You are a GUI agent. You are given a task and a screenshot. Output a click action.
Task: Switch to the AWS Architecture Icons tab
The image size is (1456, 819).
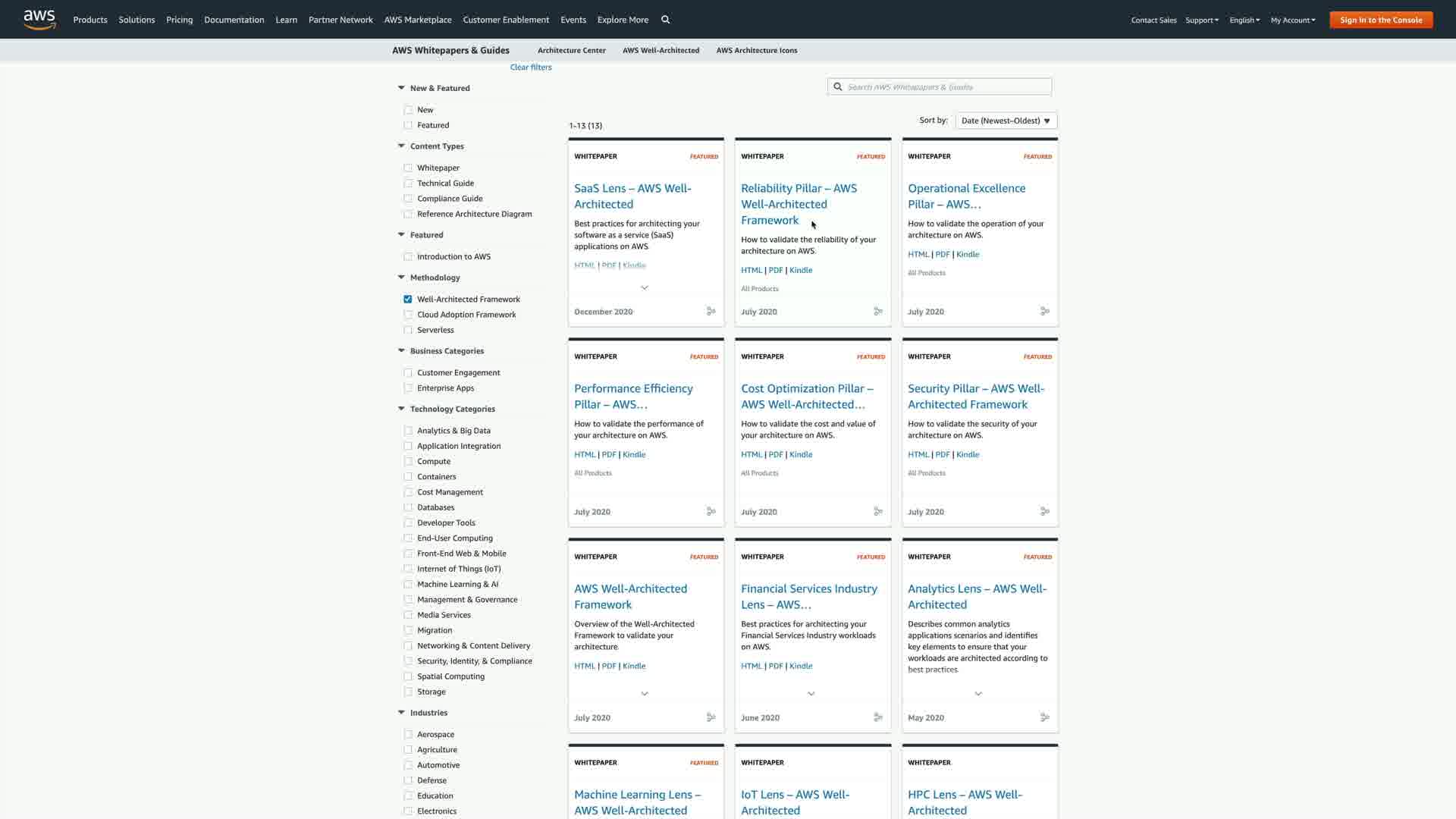[756, 51]
